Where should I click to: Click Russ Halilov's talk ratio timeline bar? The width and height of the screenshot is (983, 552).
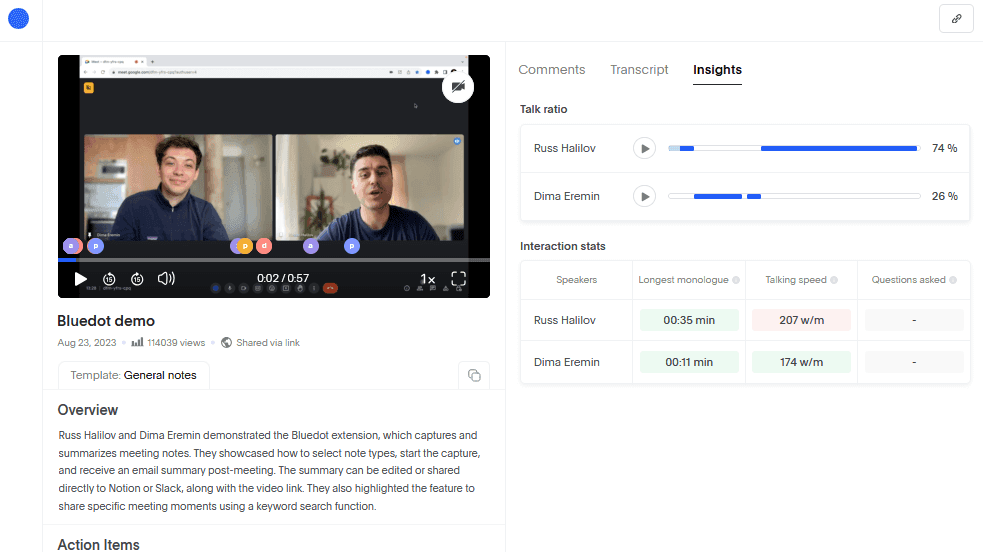pos(794,148)
